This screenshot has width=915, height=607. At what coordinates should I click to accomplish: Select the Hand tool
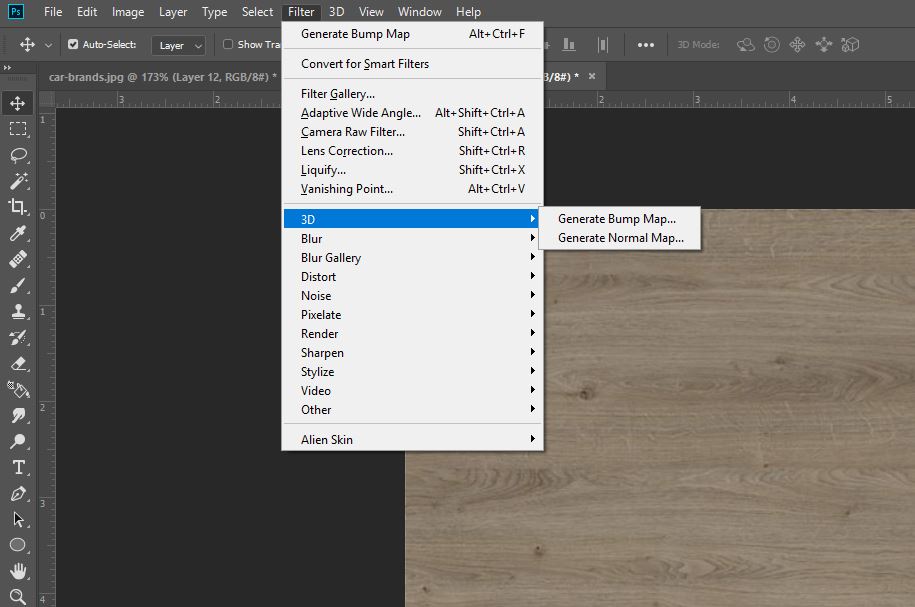pos(18,571)
